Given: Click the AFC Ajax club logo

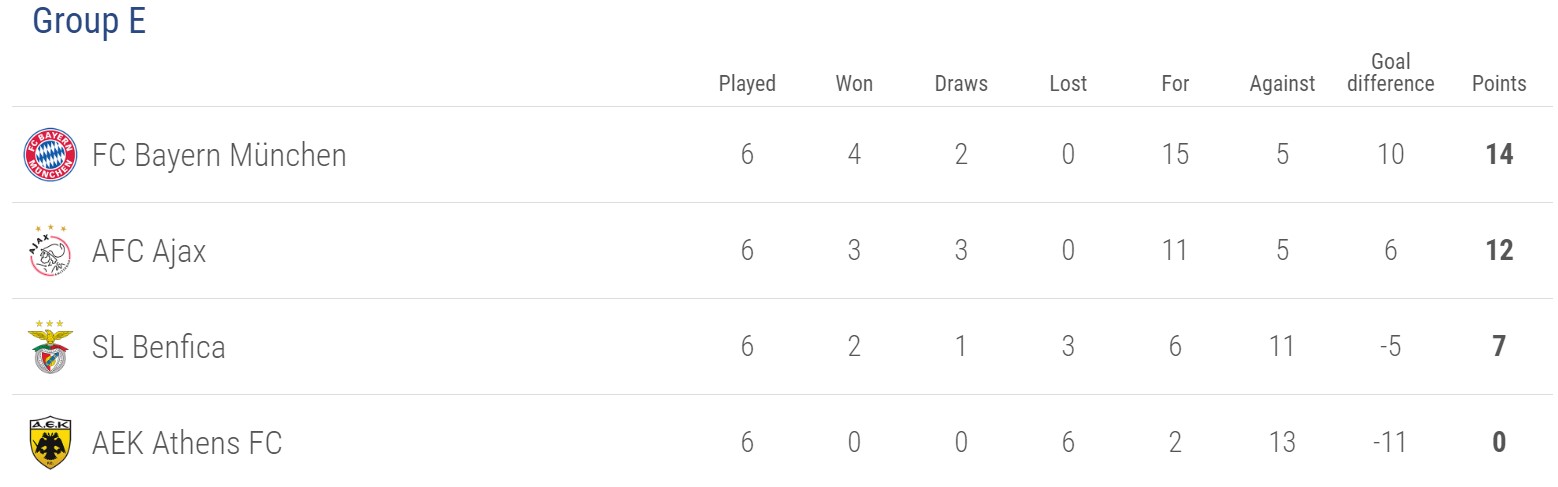Looking at the screenshot, I should [x=50, y=251].
